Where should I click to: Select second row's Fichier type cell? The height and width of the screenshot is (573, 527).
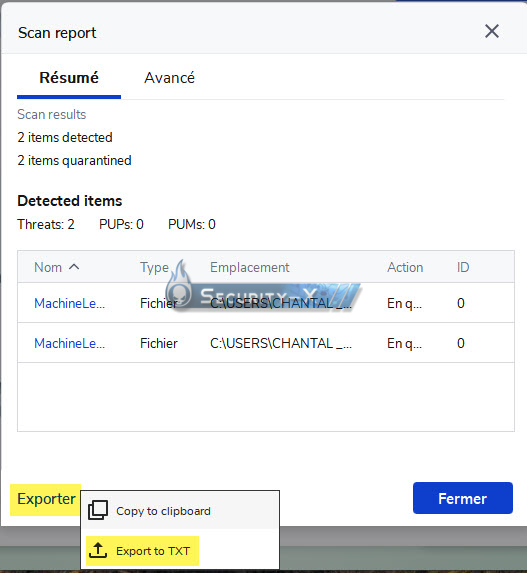pyautogui.click(x=159, y=344)
